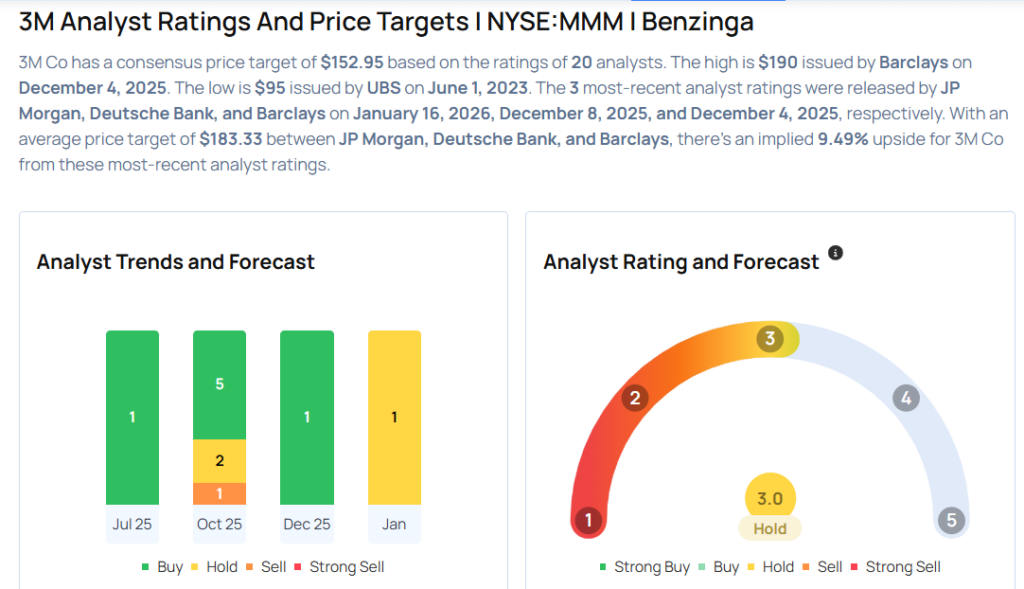Click the info icon beside Analyst Rating and Forecast
The width and height of the screenshot is (1024, 589).
(836, 253)
